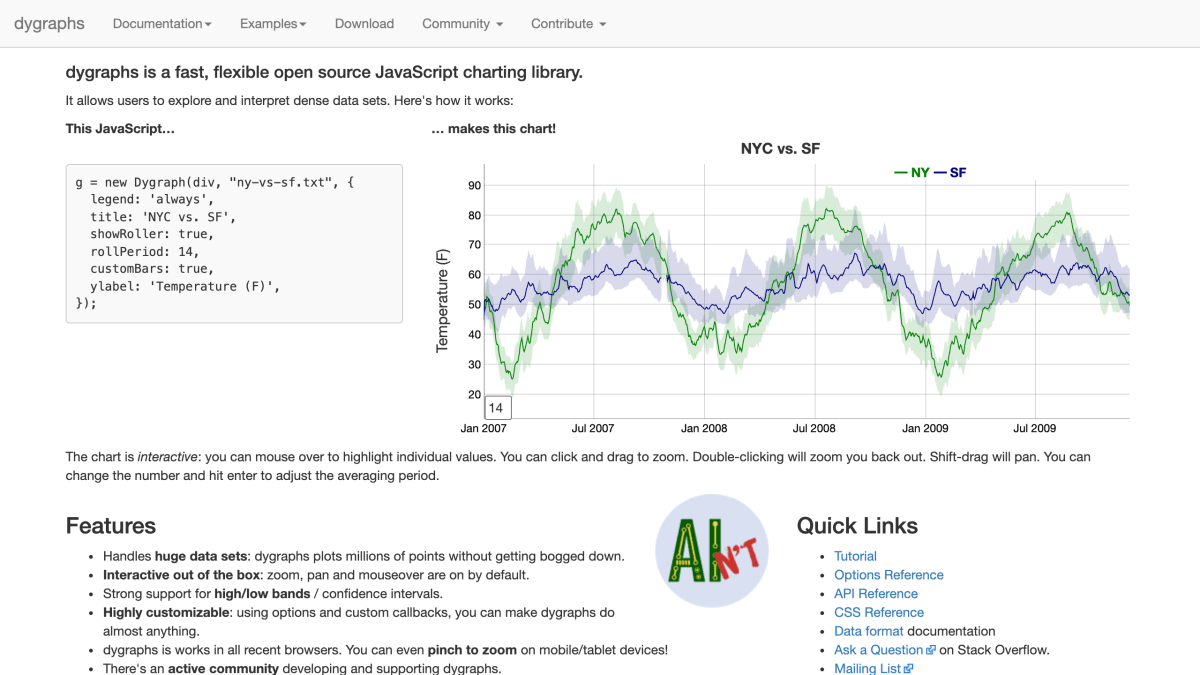Click the 40 y-axis tick label
Screen dimensions: 1200x675
(474, 334)
